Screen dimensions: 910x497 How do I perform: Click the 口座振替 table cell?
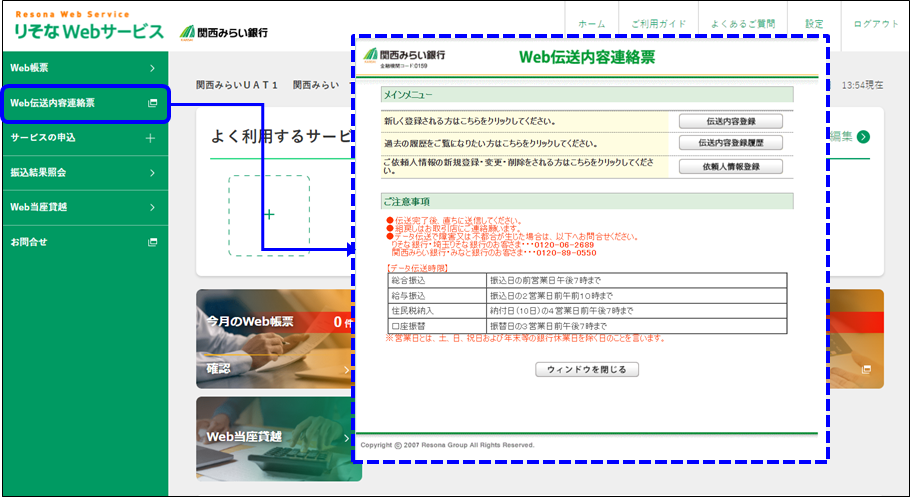click(x=437, y=326)
